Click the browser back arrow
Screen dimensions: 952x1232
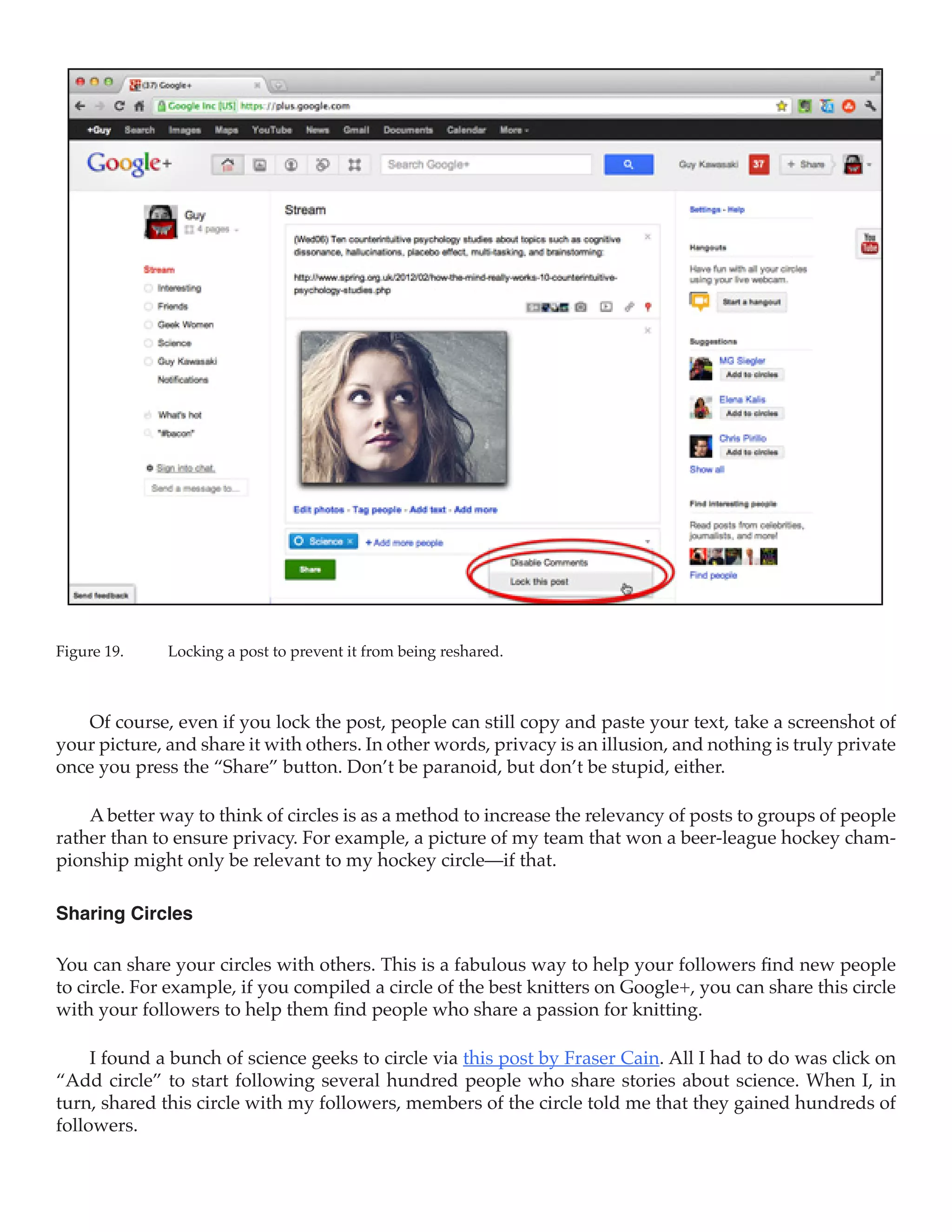click(x=80, y=106)
